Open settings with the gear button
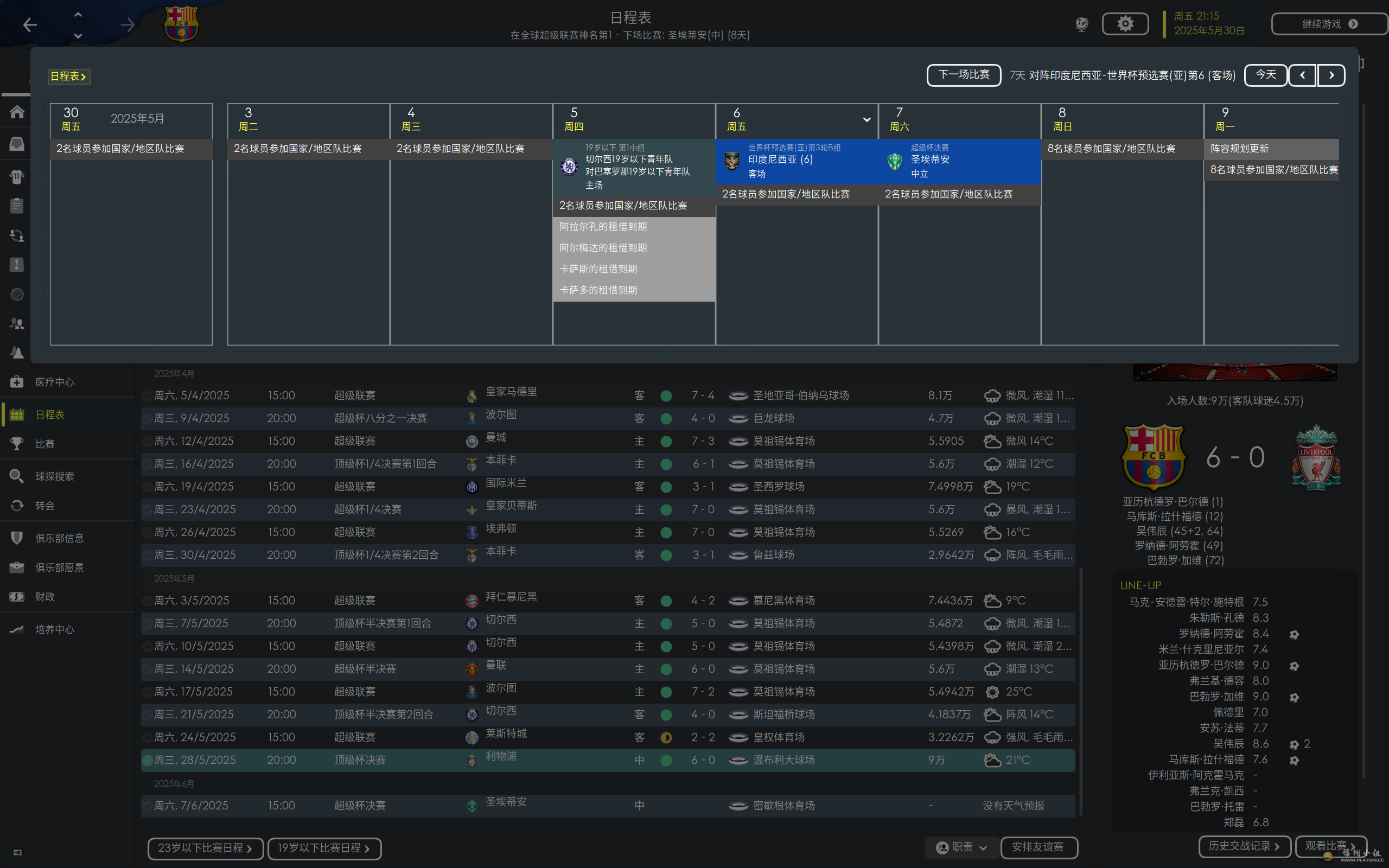The width and height of the screenshot is (1389, 868). point(1125,24)
